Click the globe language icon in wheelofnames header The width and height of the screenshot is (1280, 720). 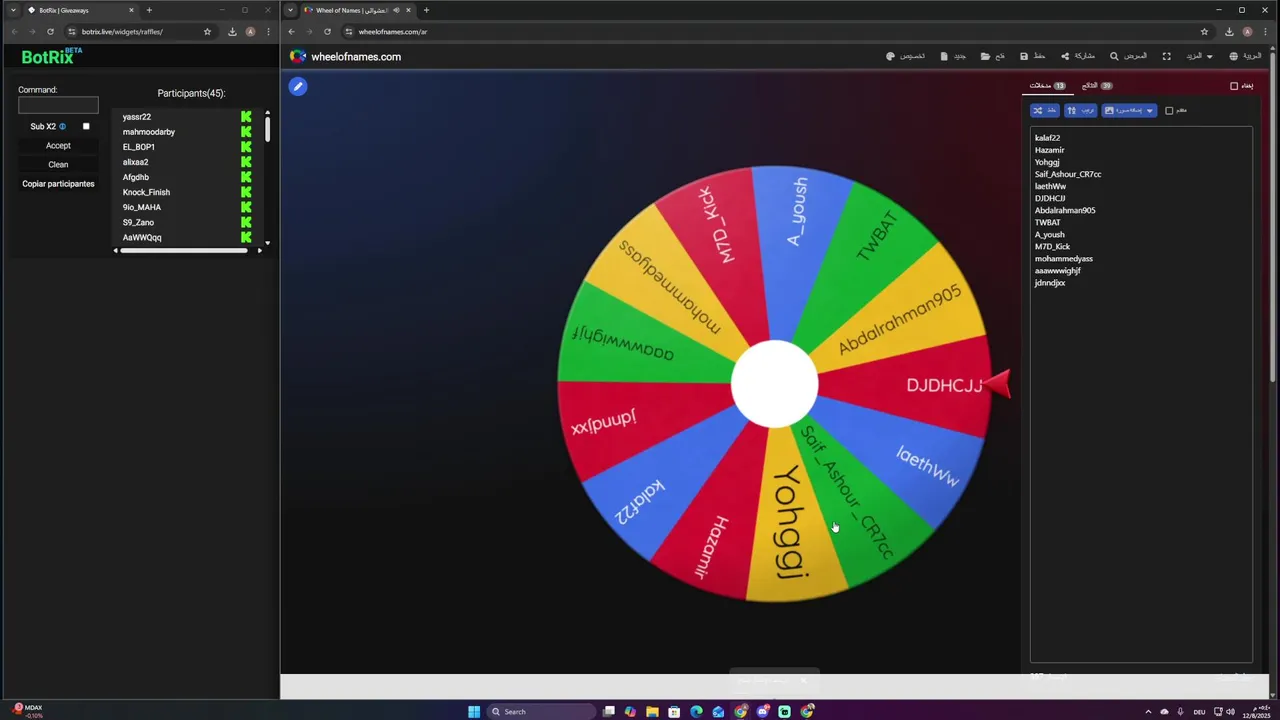(1233, 57)
